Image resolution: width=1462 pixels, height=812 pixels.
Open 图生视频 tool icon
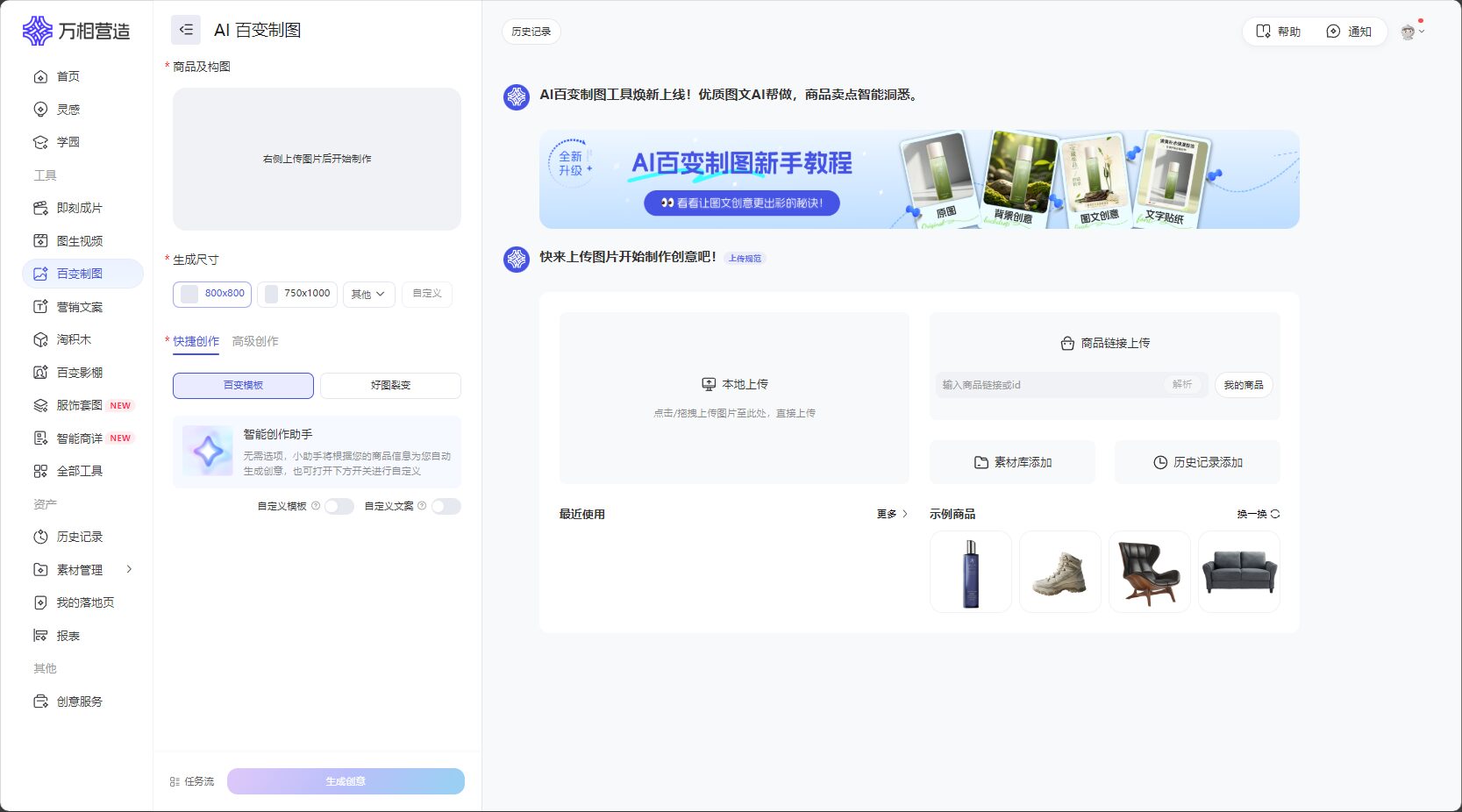coord(40,241)
